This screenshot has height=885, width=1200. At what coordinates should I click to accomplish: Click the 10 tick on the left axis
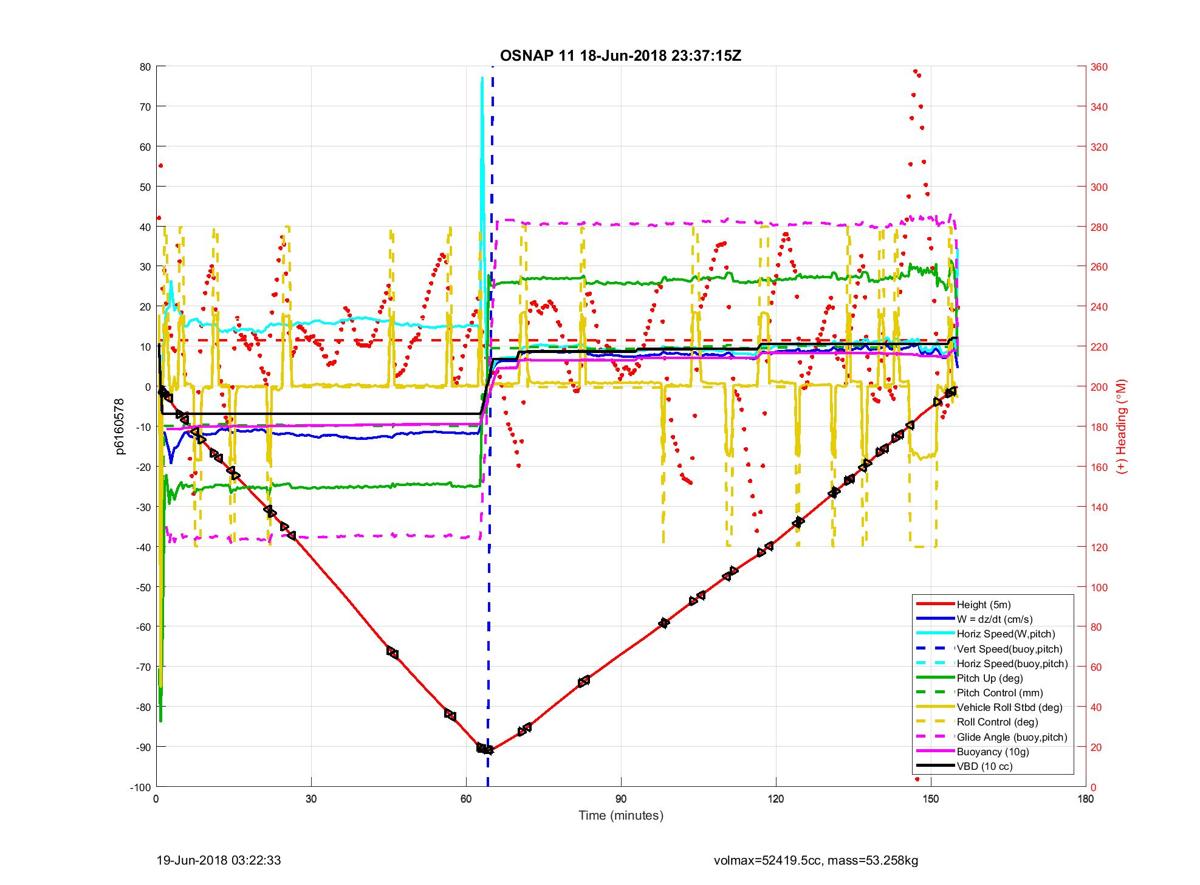(x=144, y=347)
